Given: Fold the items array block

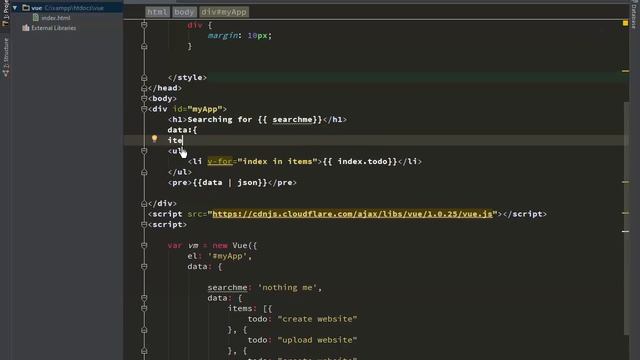Looking at the screenshot, I should [144, 309].
